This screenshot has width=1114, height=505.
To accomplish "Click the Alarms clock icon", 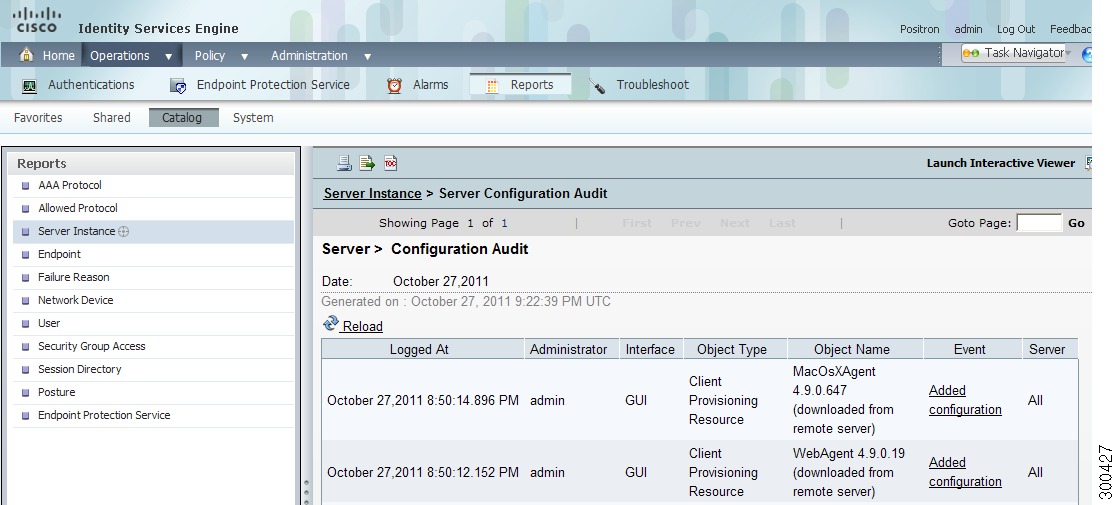I will pos(394,85).
